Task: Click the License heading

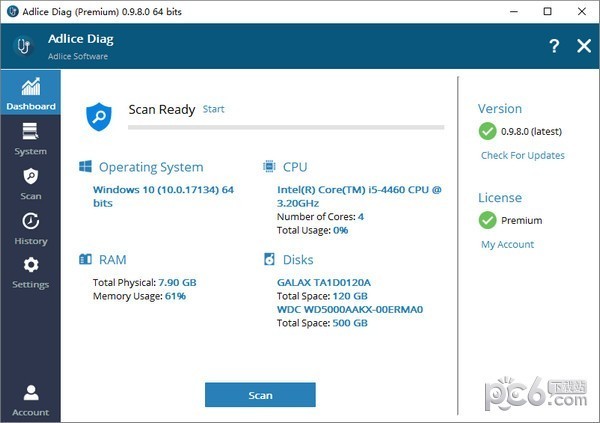Action: point(500,198)
